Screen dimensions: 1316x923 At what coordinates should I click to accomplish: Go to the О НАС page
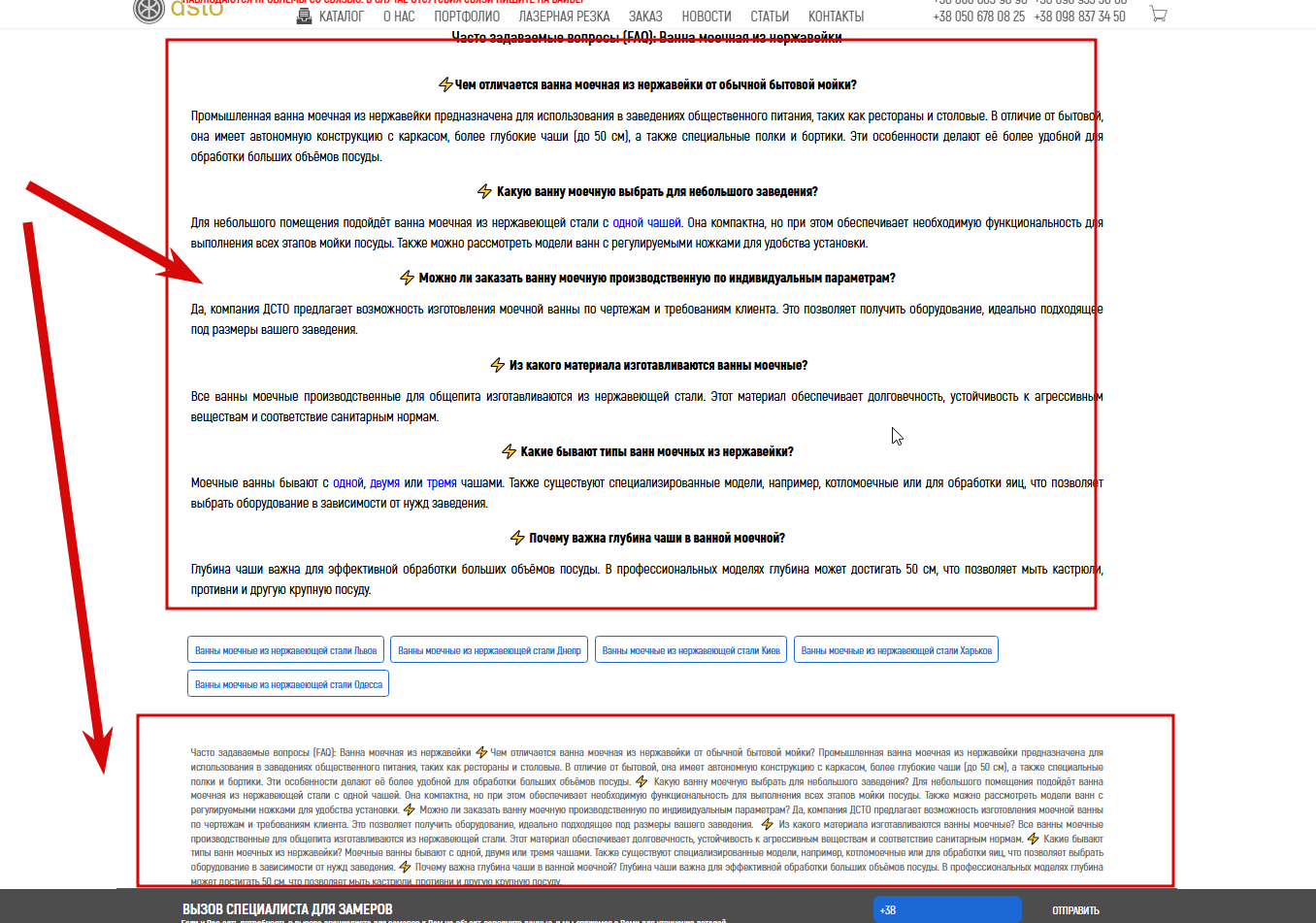pyautogui.click(x=399, y=16)
